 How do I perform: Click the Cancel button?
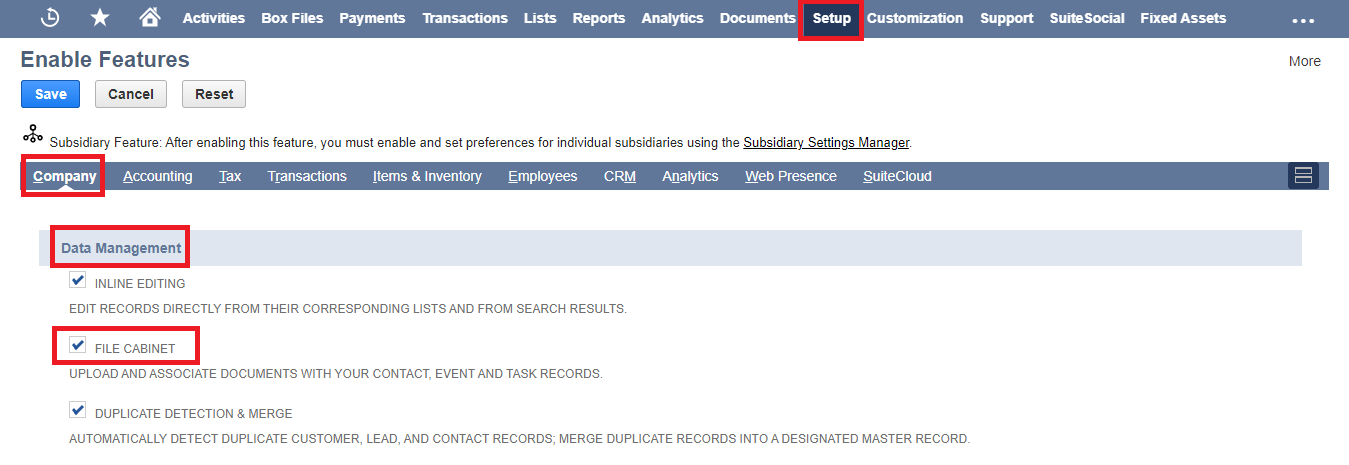pyautogui.click(x=131, y=94)
